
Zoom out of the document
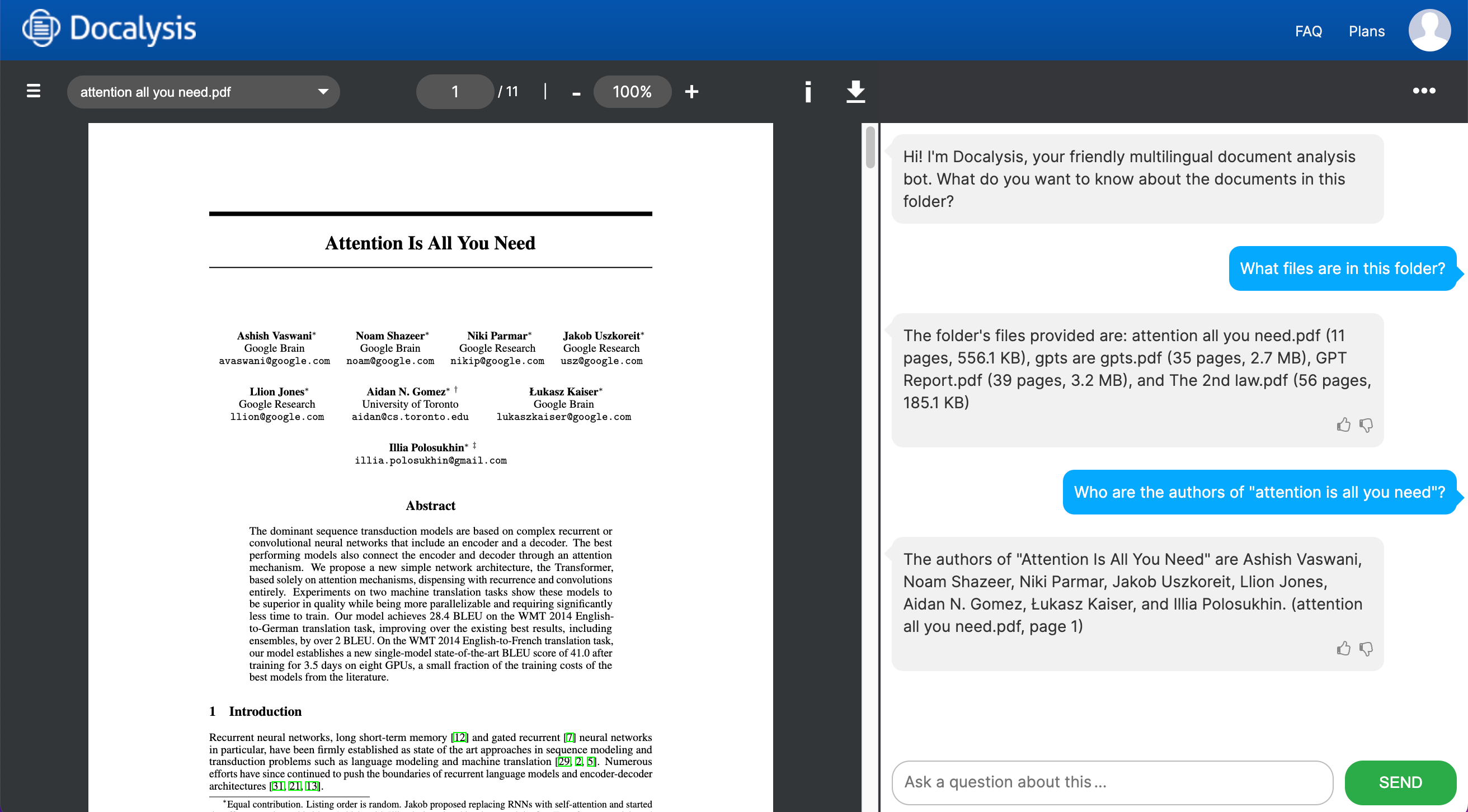pos(576,91)
